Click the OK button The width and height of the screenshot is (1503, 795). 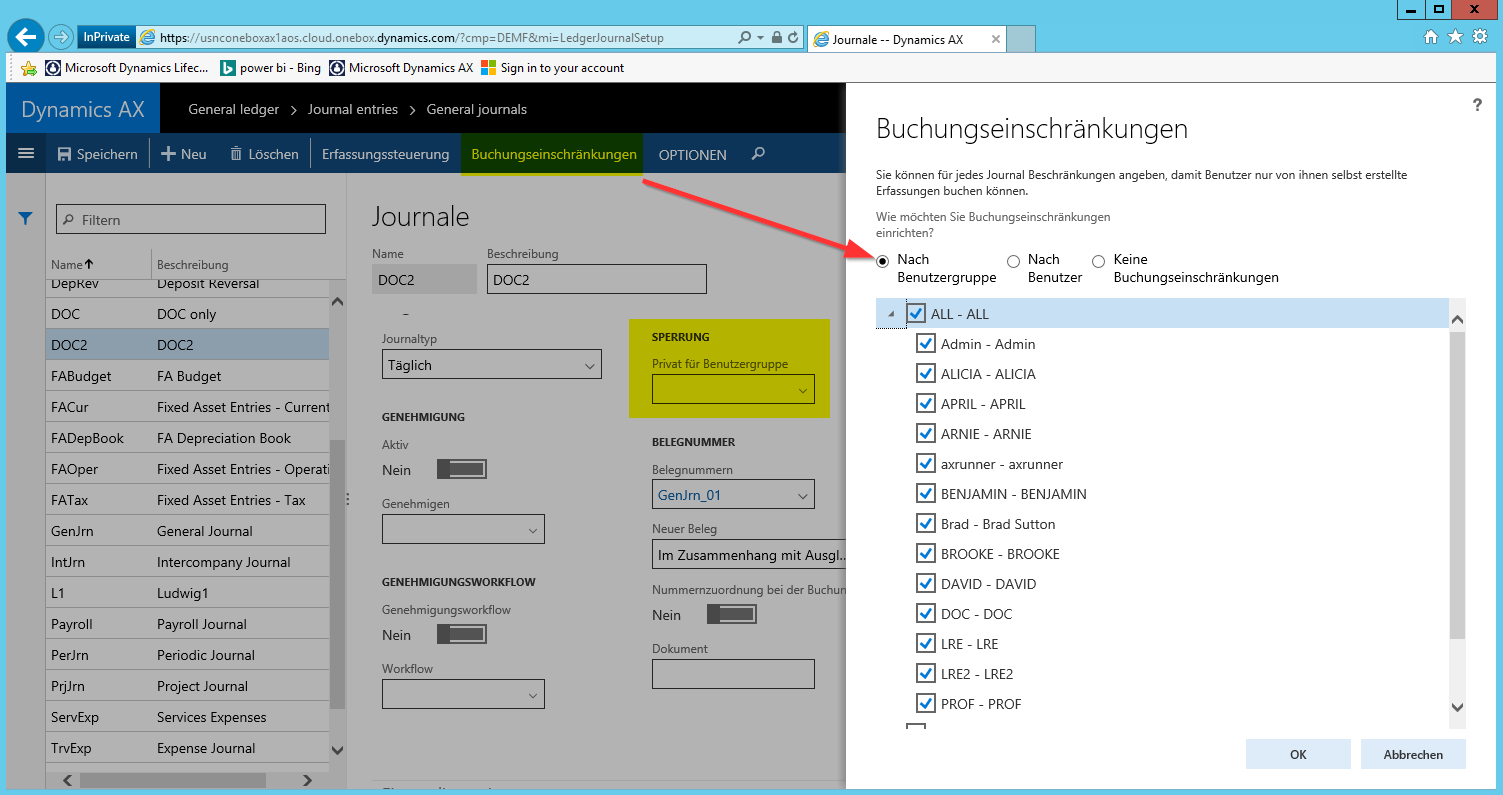pyautogui.click(x=1297, y=755)
